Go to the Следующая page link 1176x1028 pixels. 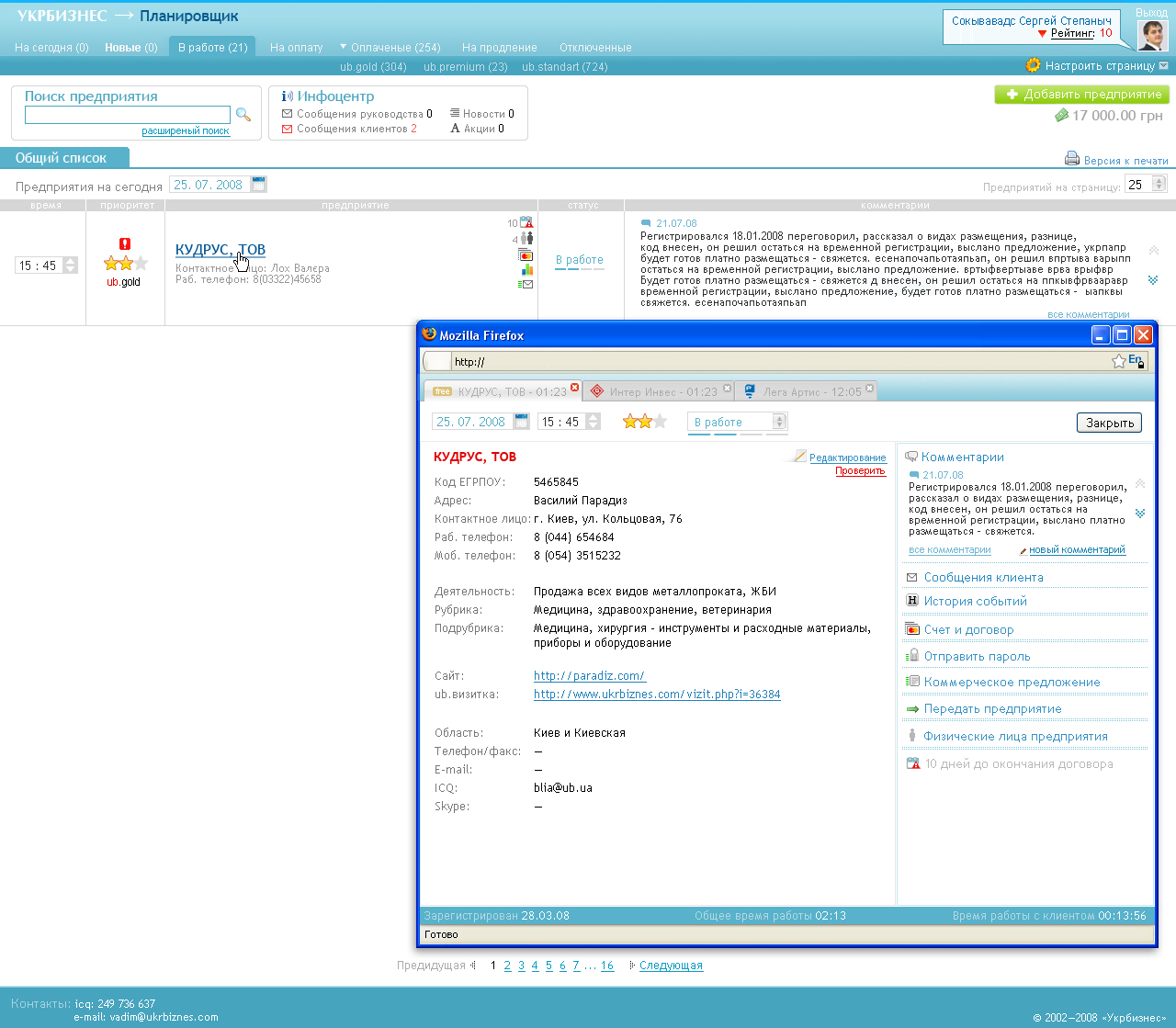(x=672, y=966)
